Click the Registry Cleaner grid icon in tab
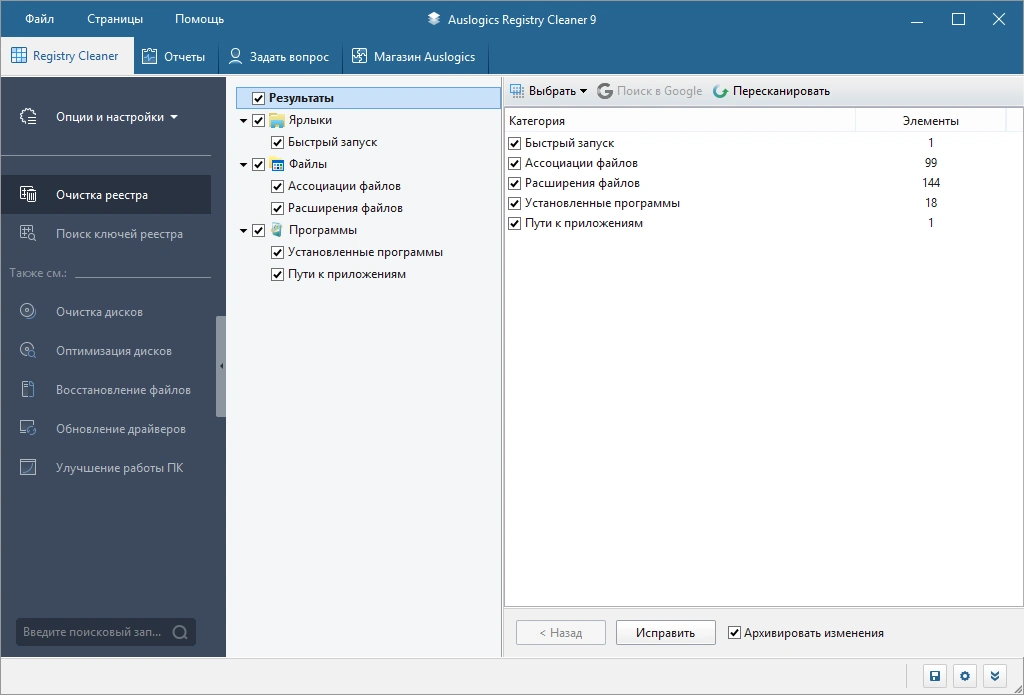Viewport: 1024px width, 695px height. click(19, 56)
